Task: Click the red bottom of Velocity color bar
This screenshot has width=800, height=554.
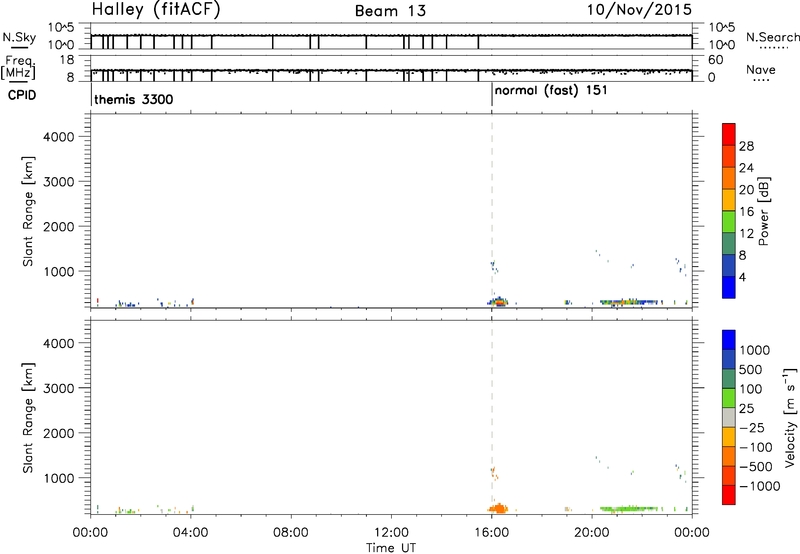Action: [x=729, y=494]
